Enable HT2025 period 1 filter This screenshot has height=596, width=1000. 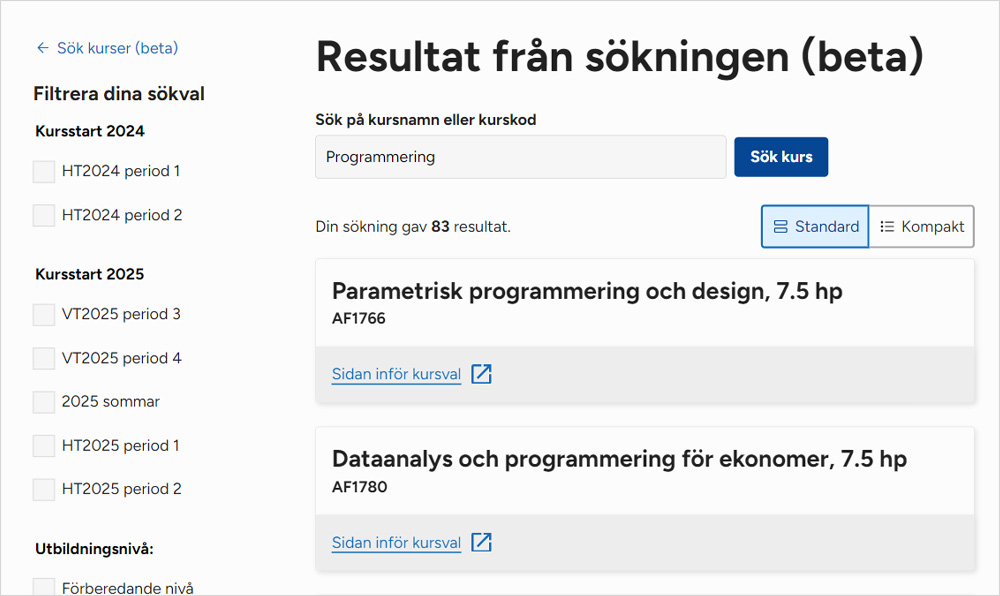click(x=44, y=446)
